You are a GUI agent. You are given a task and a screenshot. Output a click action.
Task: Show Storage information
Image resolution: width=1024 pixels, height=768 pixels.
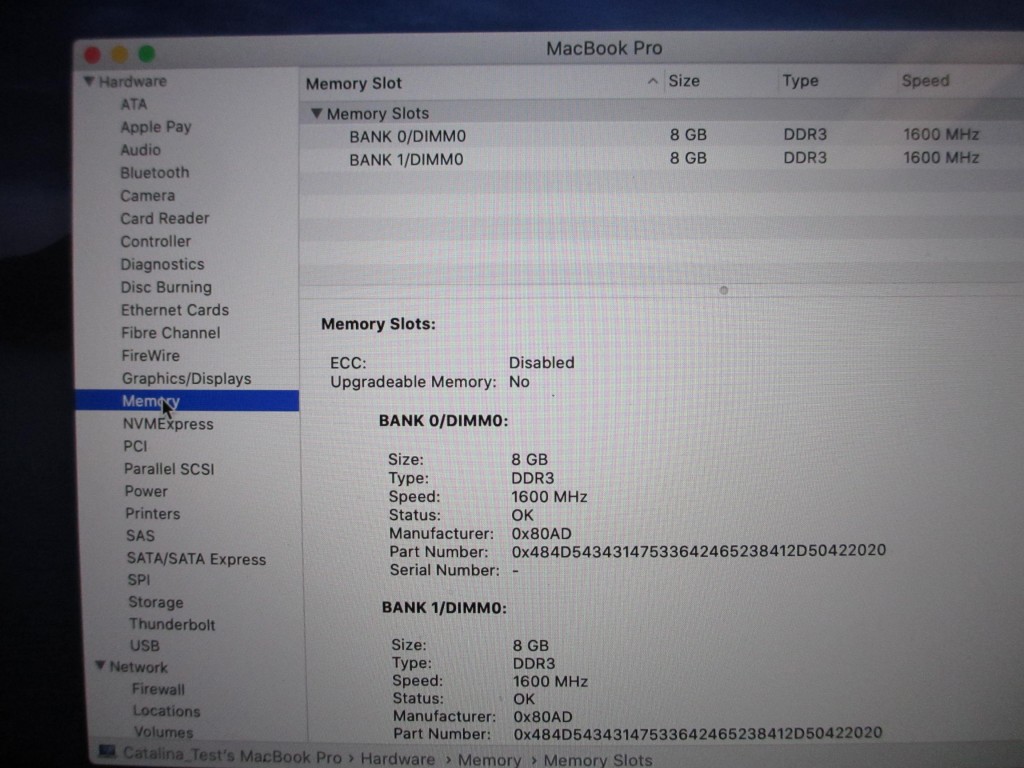tap(155, 602)
